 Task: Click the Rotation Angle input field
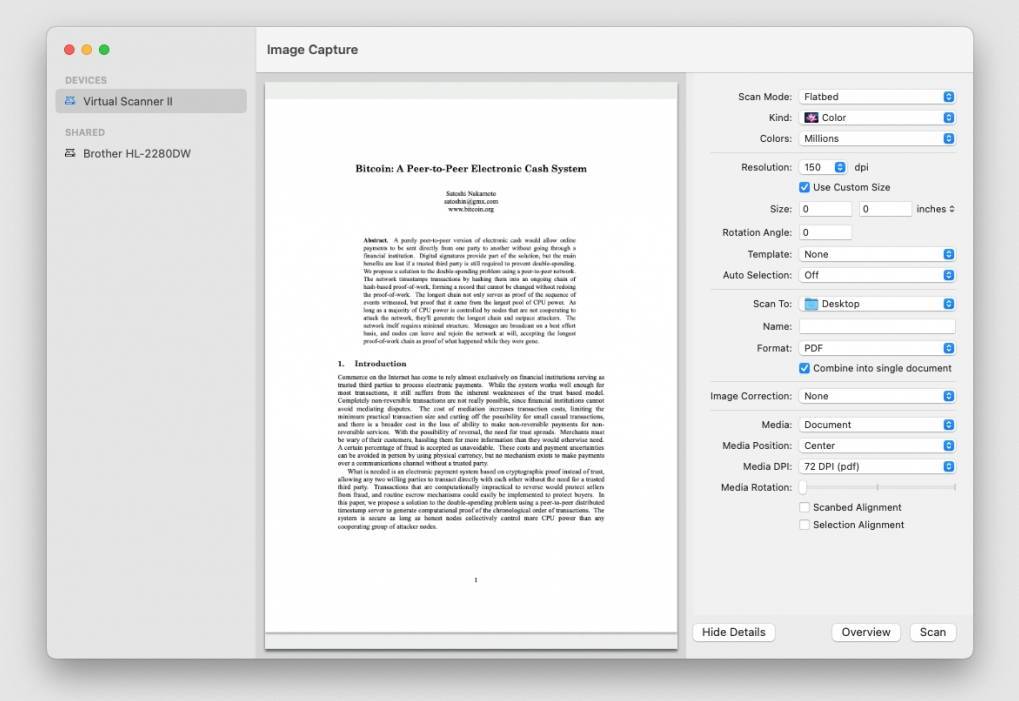coord(825,233)
